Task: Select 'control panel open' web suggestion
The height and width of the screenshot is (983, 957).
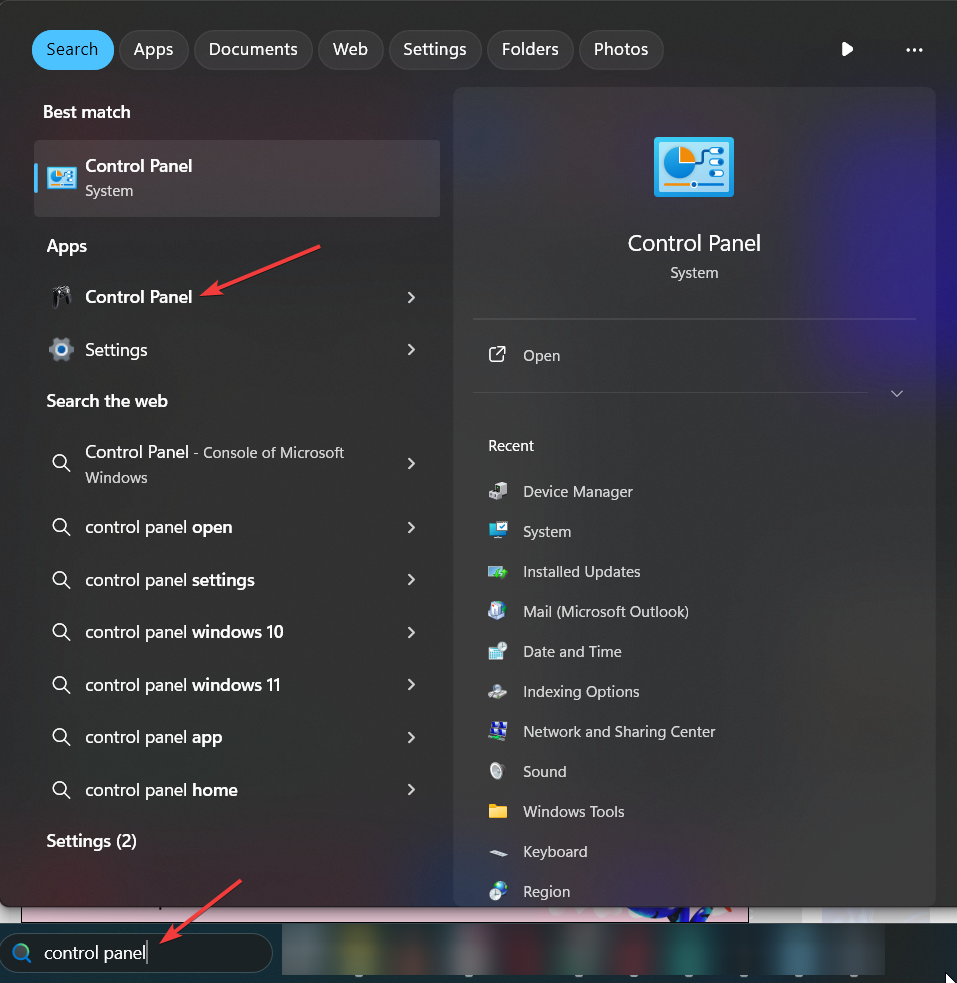Action: pyautogui.click(x=237, y=527)
